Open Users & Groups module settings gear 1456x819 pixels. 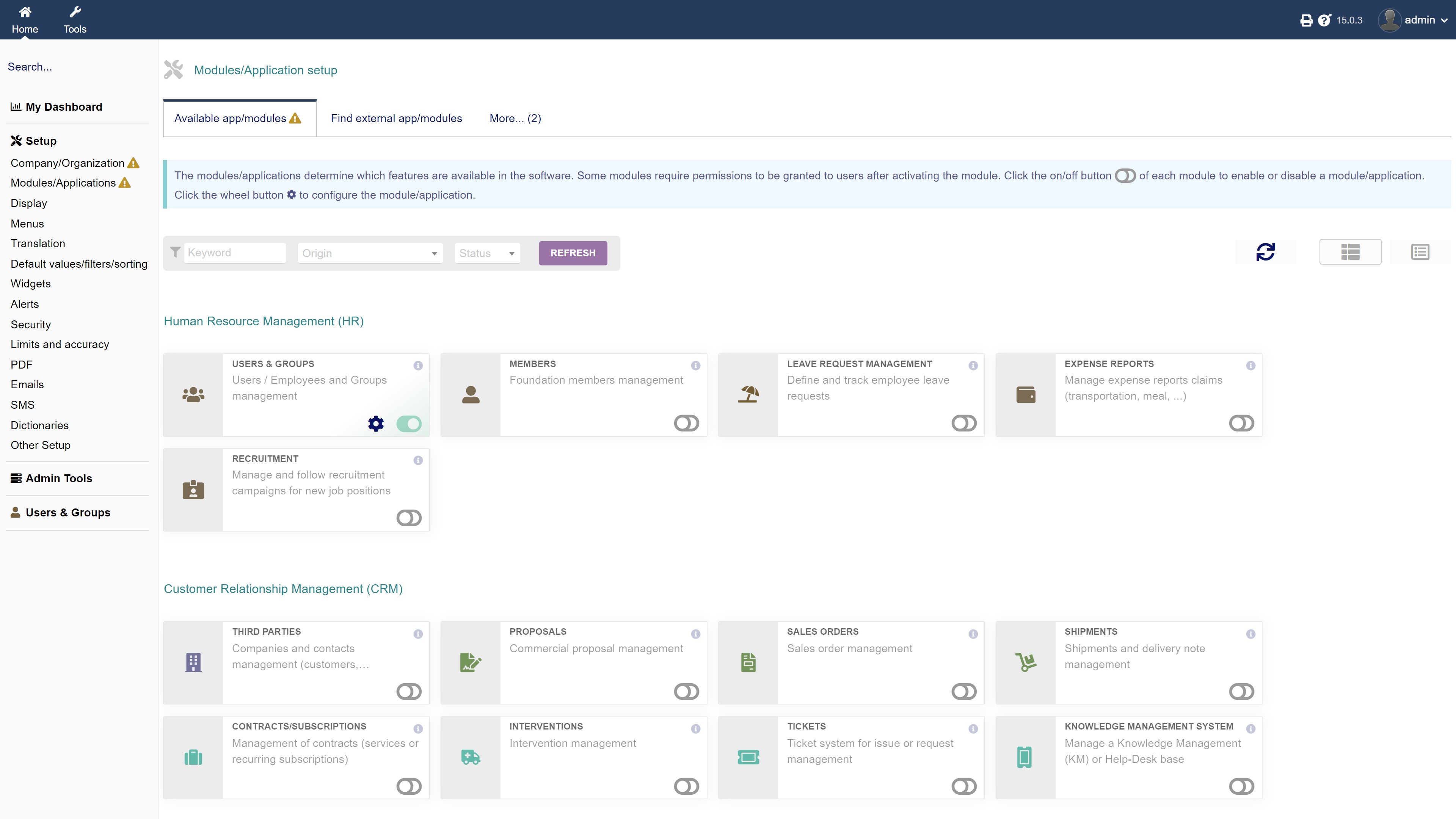point(376,424)
